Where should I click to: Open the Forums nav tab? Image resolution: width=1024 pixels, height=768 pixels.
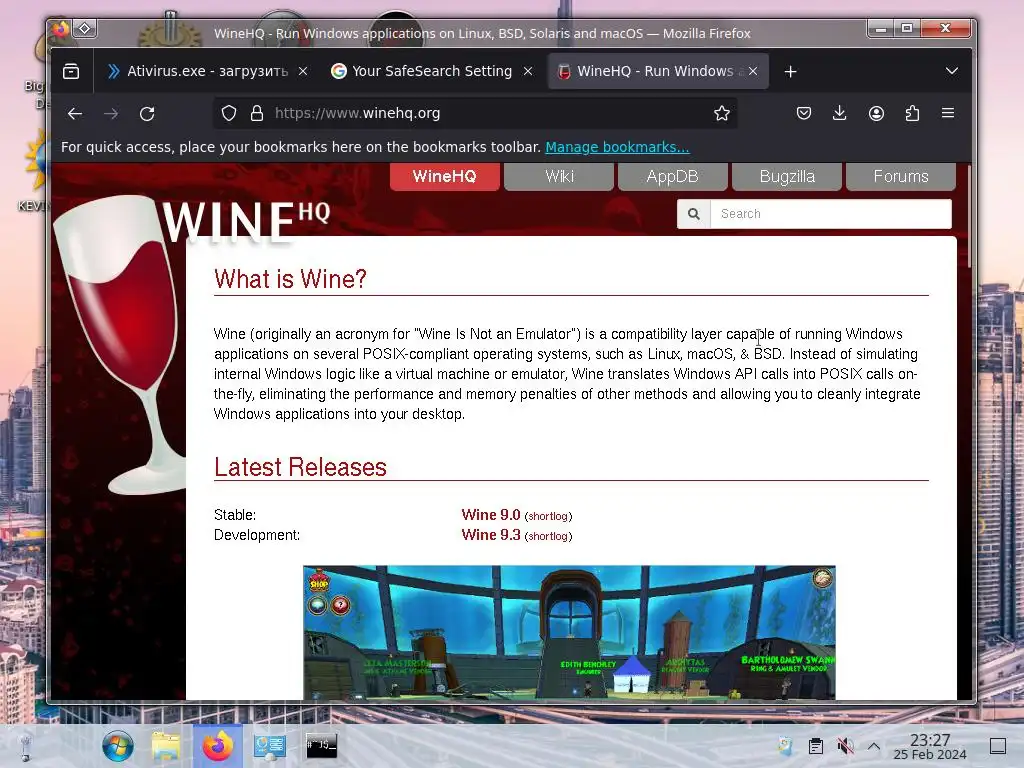click(x=901, y=176)
